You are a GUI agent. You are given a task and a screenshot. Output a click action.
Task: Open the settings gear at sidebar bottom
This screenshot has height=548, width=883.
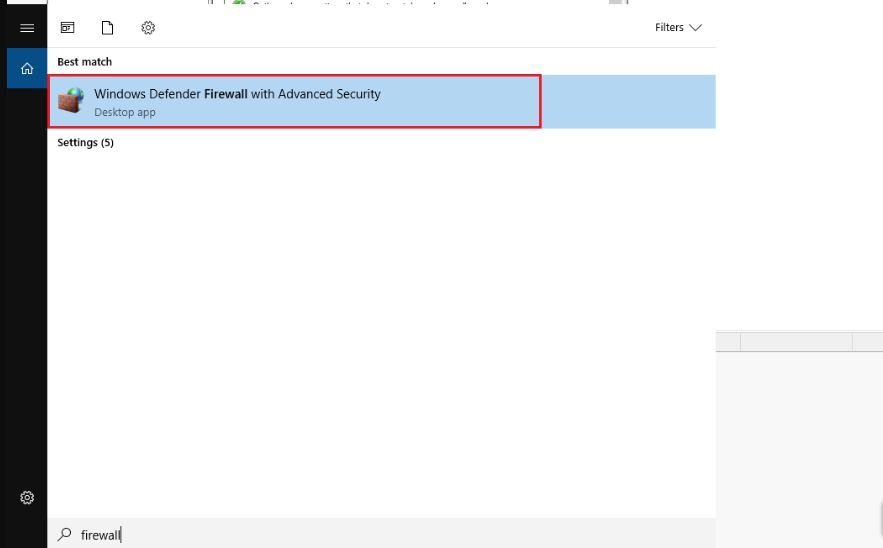(x=27, y=497)
